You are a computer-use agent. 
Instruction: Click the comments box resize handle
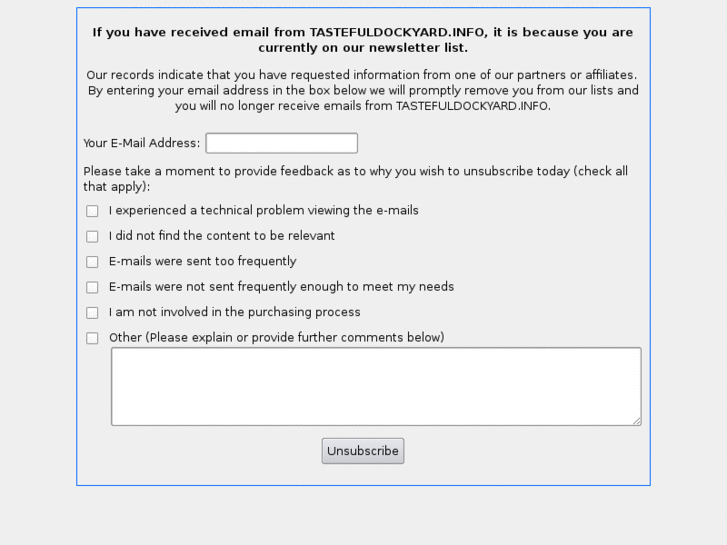tap(636, 421)
